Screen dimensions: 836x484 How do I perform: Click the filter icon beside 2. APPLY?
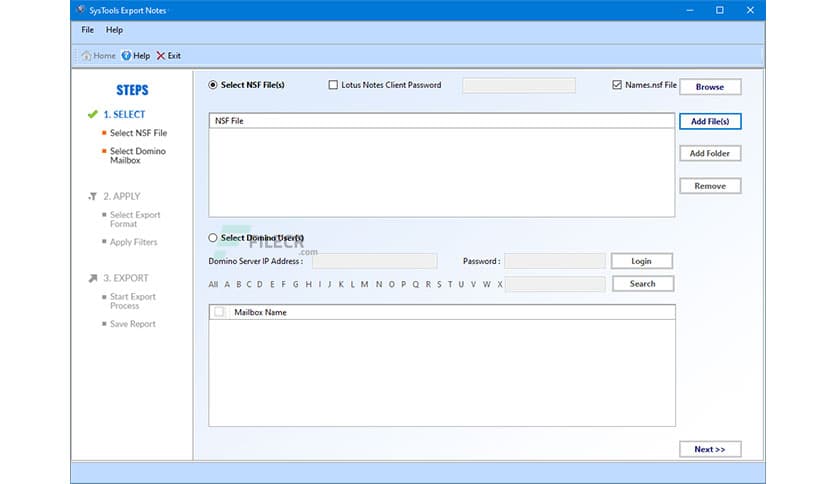pyautogui.click(x=93, y=196)
